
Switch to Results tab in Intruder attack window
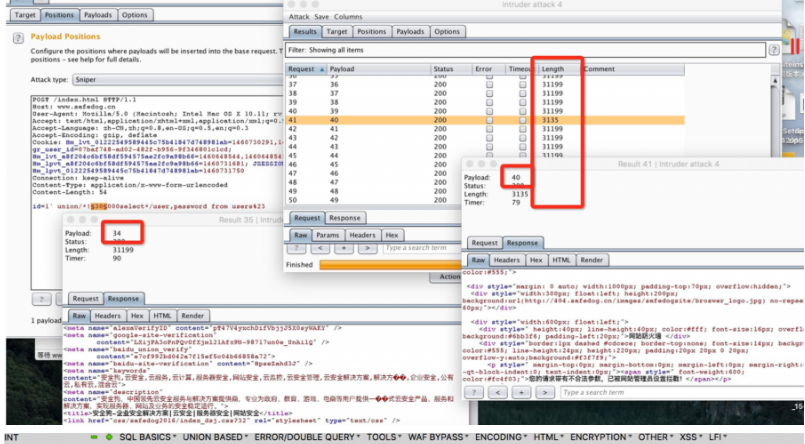pyautogui.click(x=305, y=31)
